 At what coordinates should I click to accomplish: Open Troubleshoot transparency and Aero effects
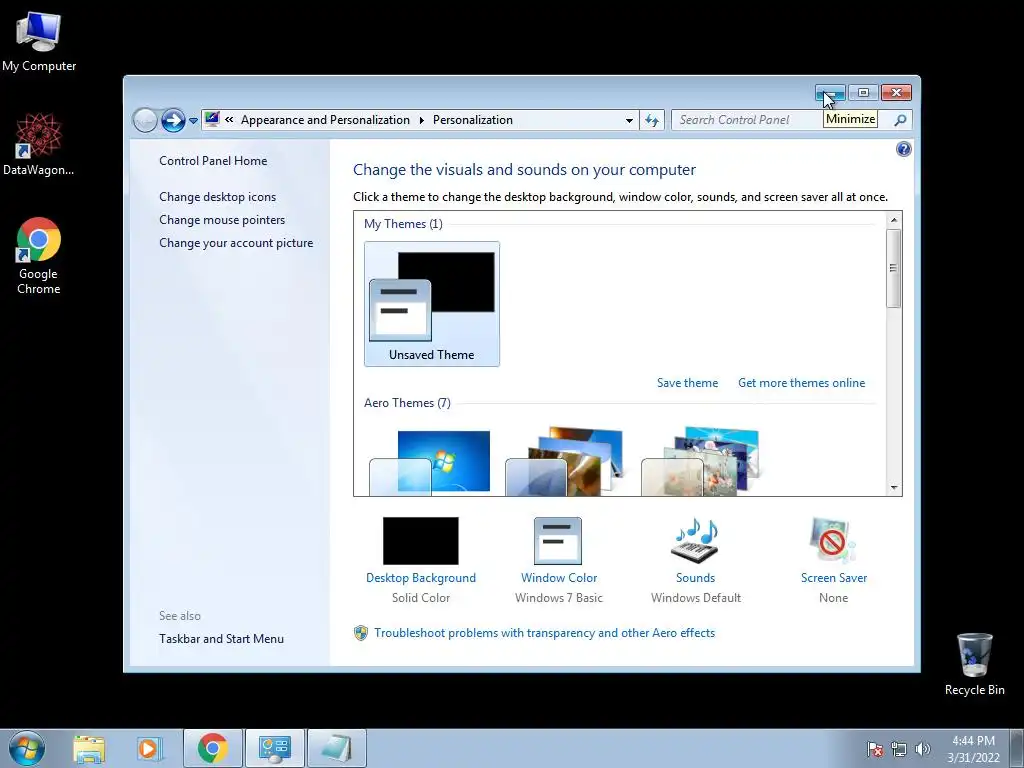(544, 632)
